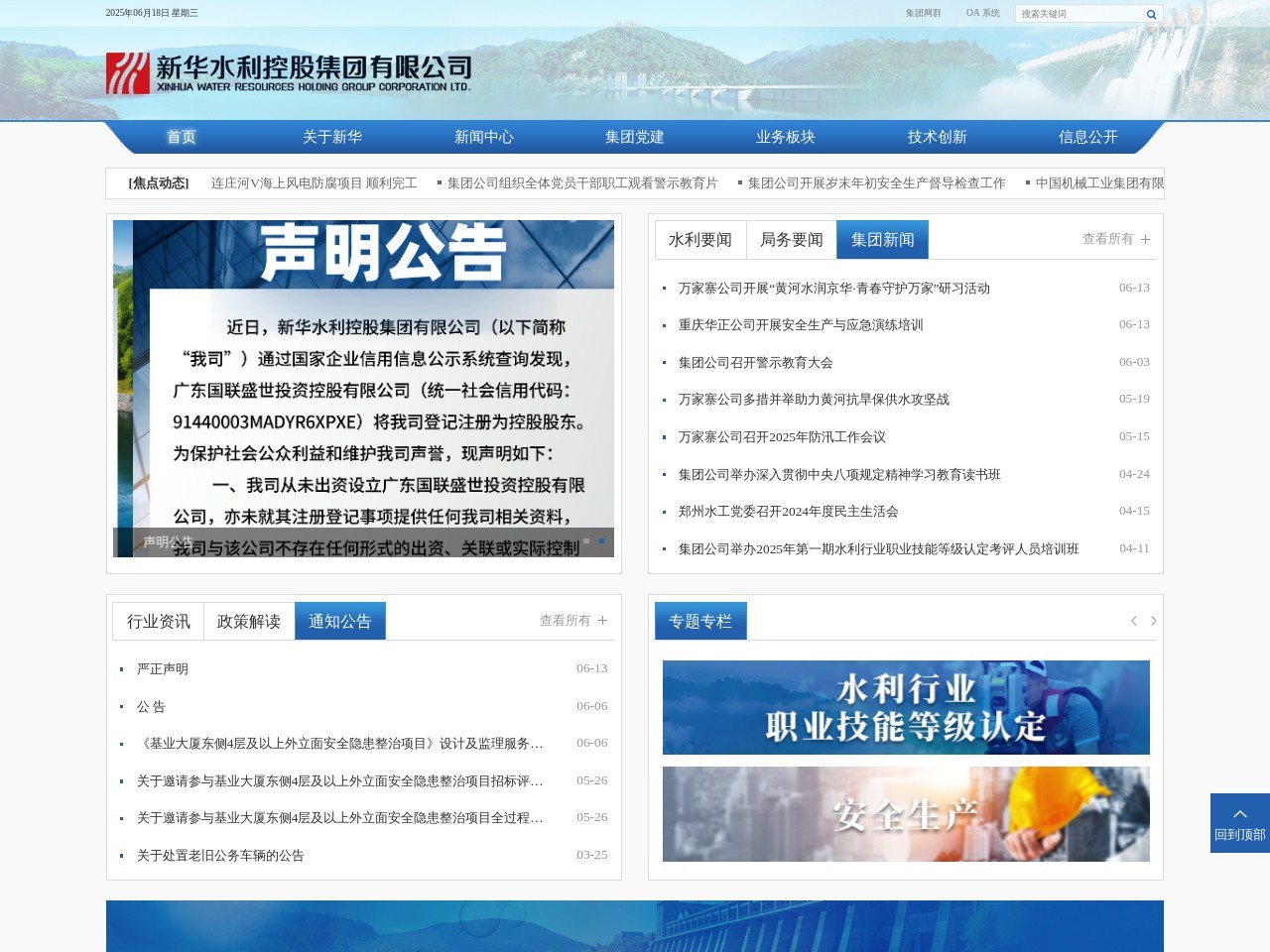This screenshot has width=1270, height=952.
Task: Click date text 2025年06月18日 星期三
Action: pos(152,13)
